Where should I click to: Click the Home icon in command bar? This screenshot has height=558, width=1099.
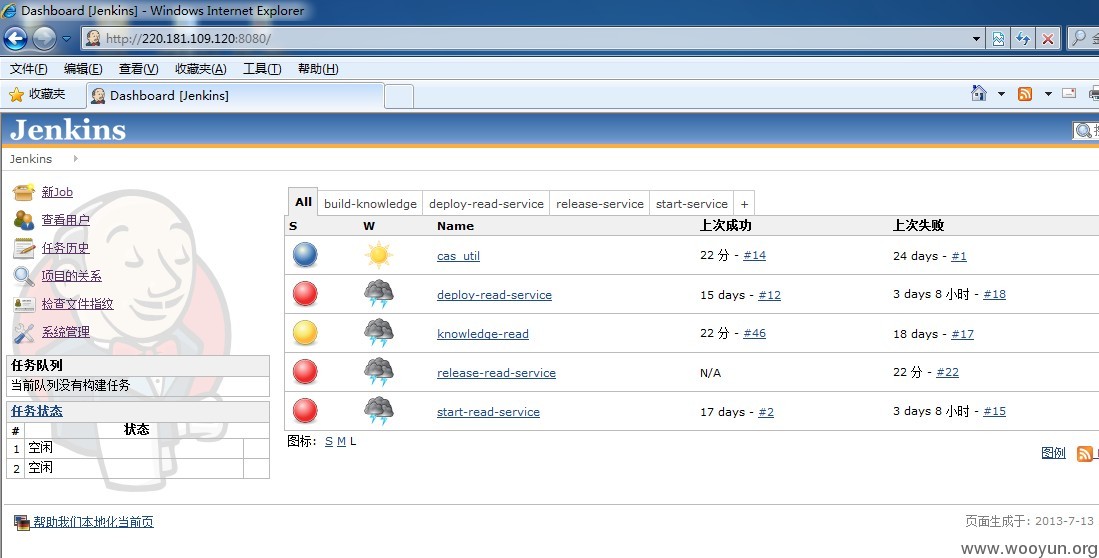[x=979, y=93]
